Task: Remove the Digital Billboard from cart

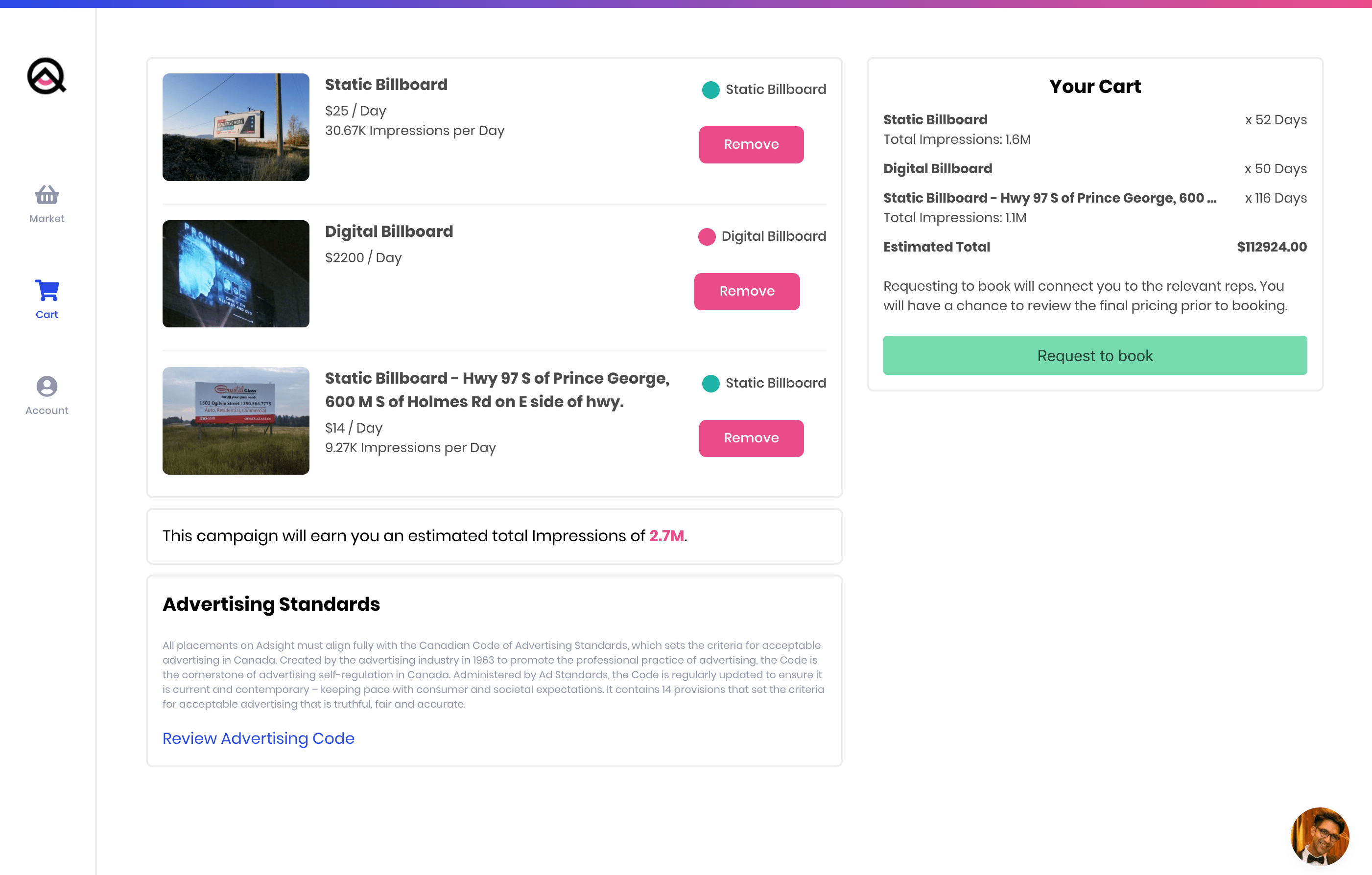Action: click(747, 291)
